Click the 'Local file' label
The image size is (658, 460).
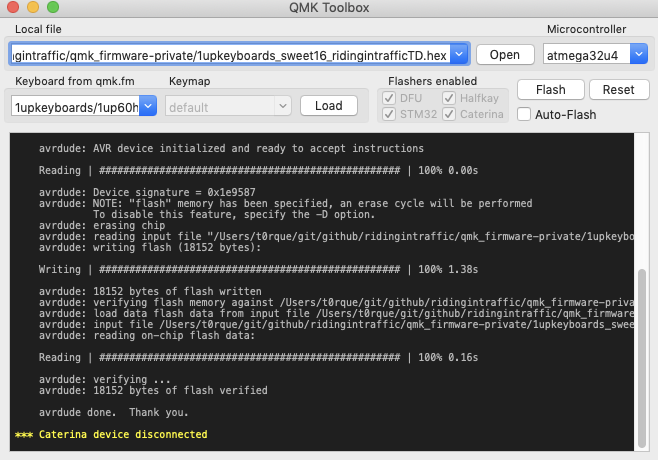click(x=38, y=29)
